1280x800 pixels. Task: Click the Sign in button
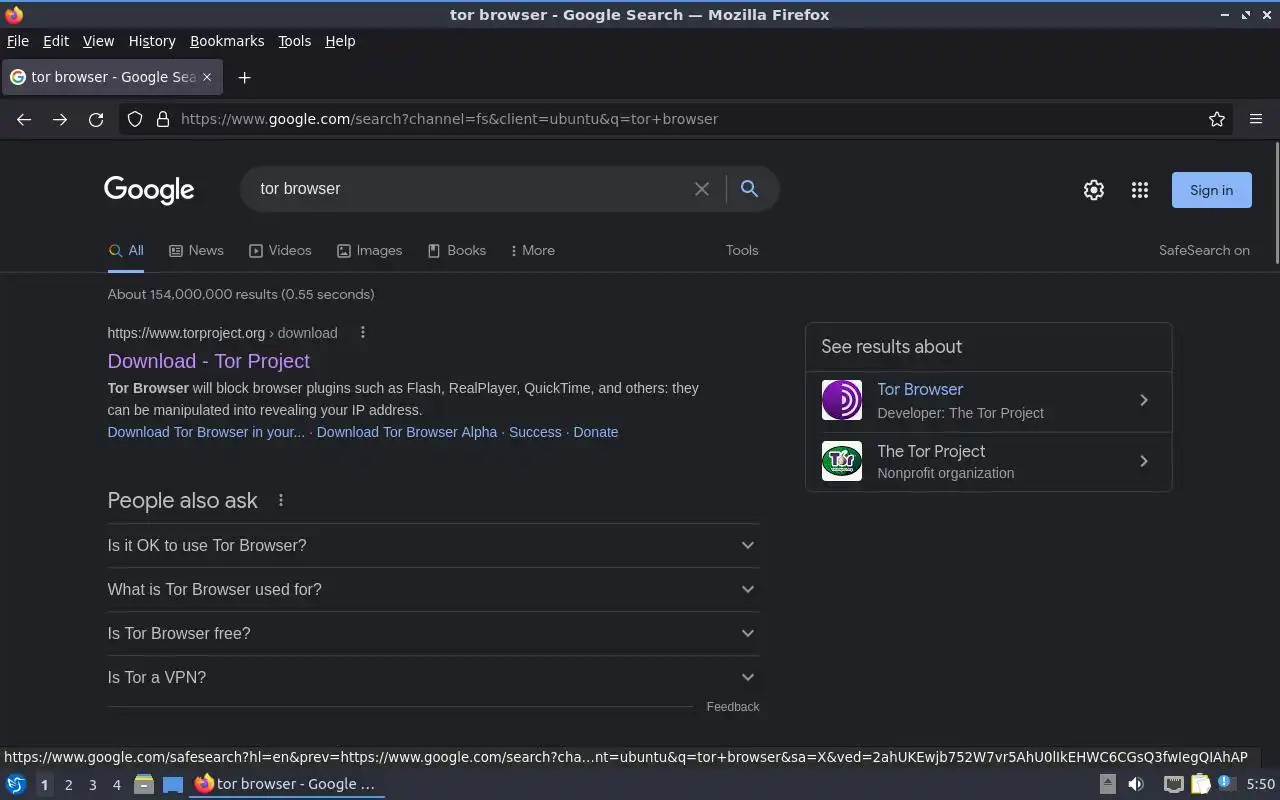1212,190
